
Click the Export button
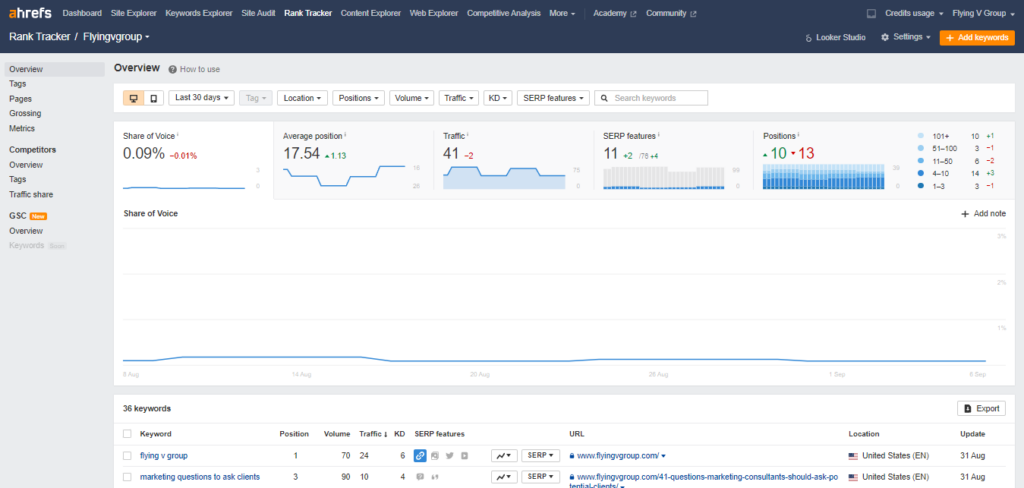pos(981,408)
